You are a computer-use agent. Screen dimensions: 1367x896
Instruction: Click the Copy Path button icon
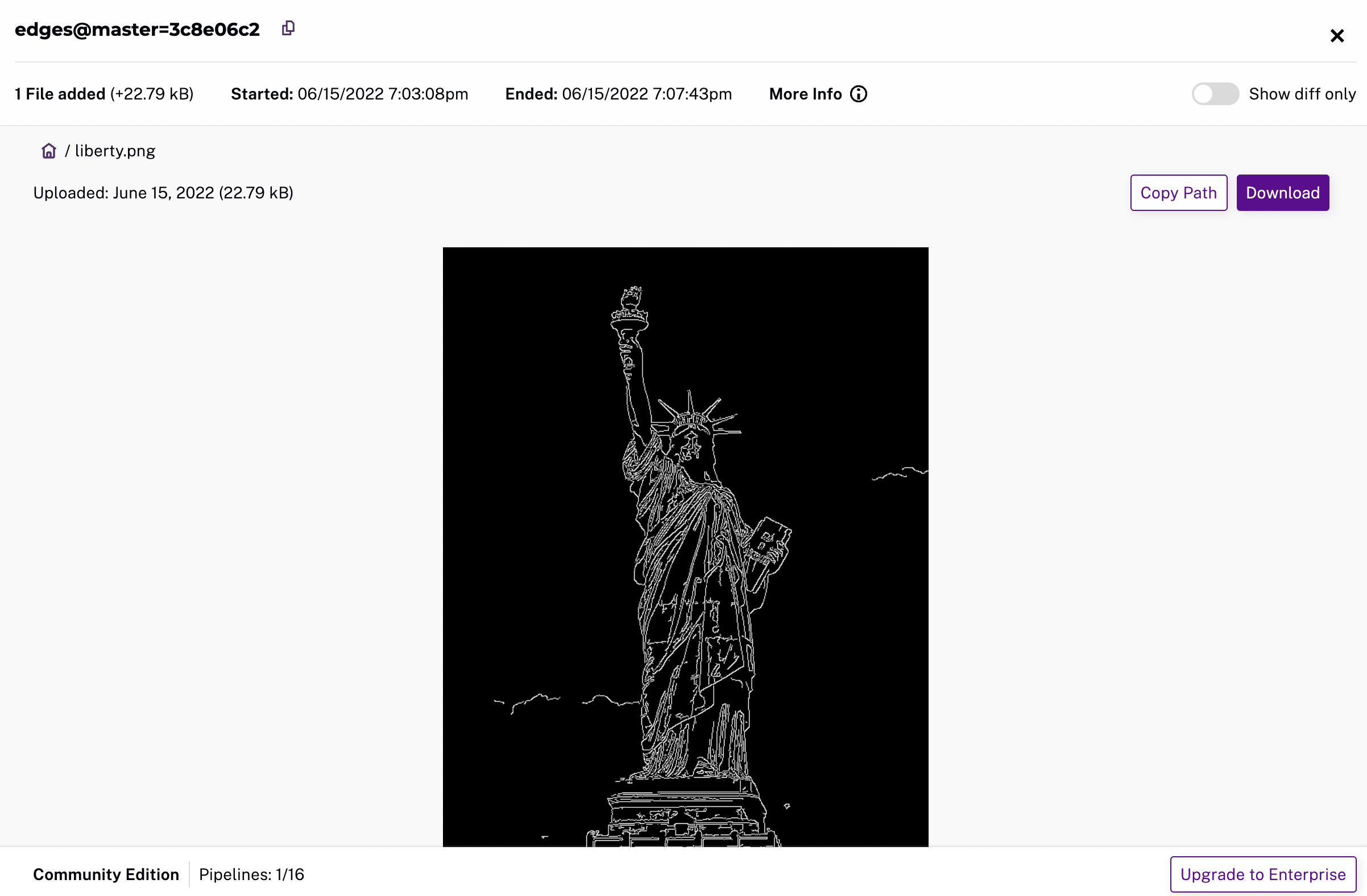coord(1178,192)
